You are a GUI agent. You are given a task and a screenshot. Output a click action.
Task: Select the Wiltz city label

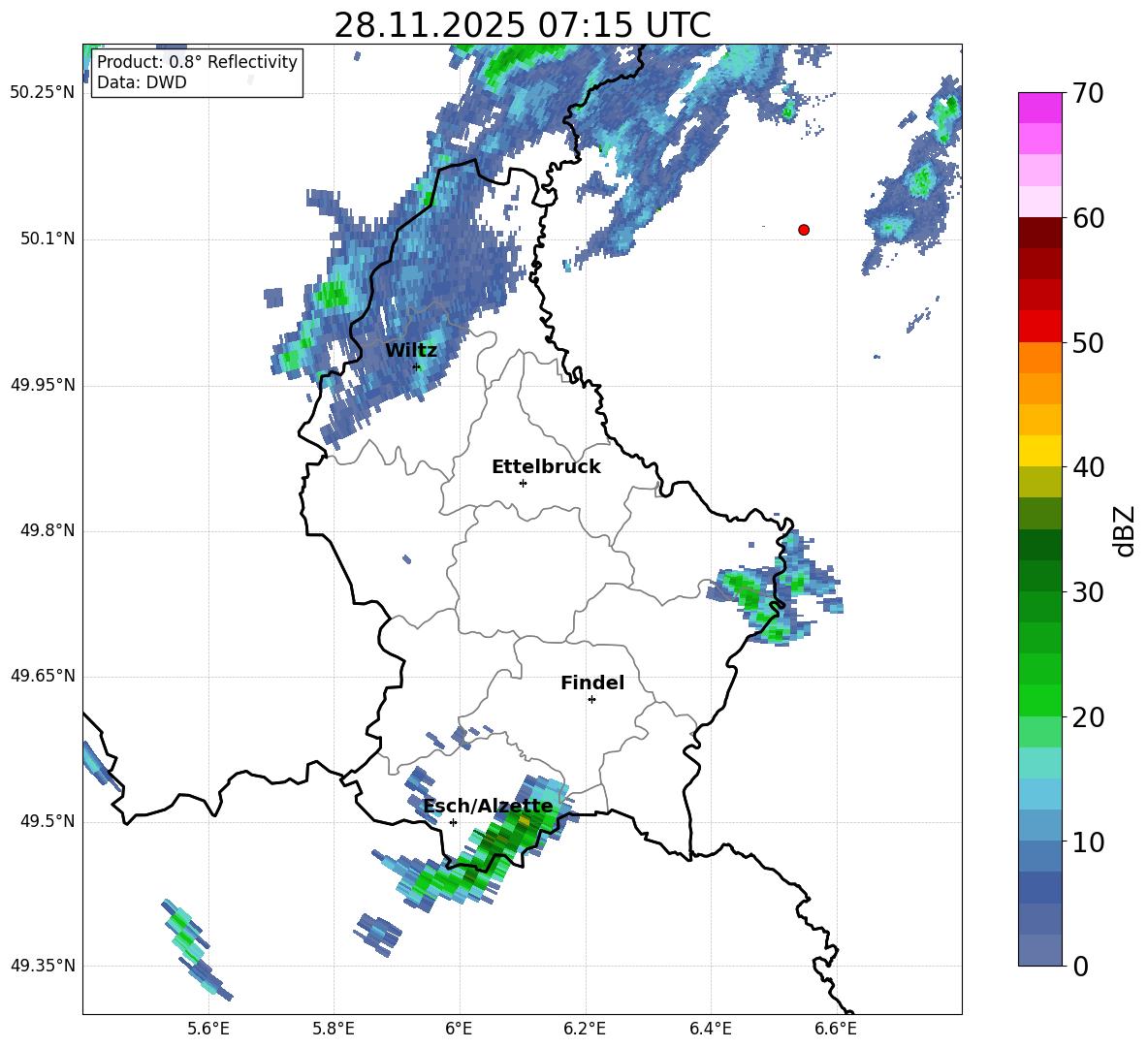click(411, 350)
